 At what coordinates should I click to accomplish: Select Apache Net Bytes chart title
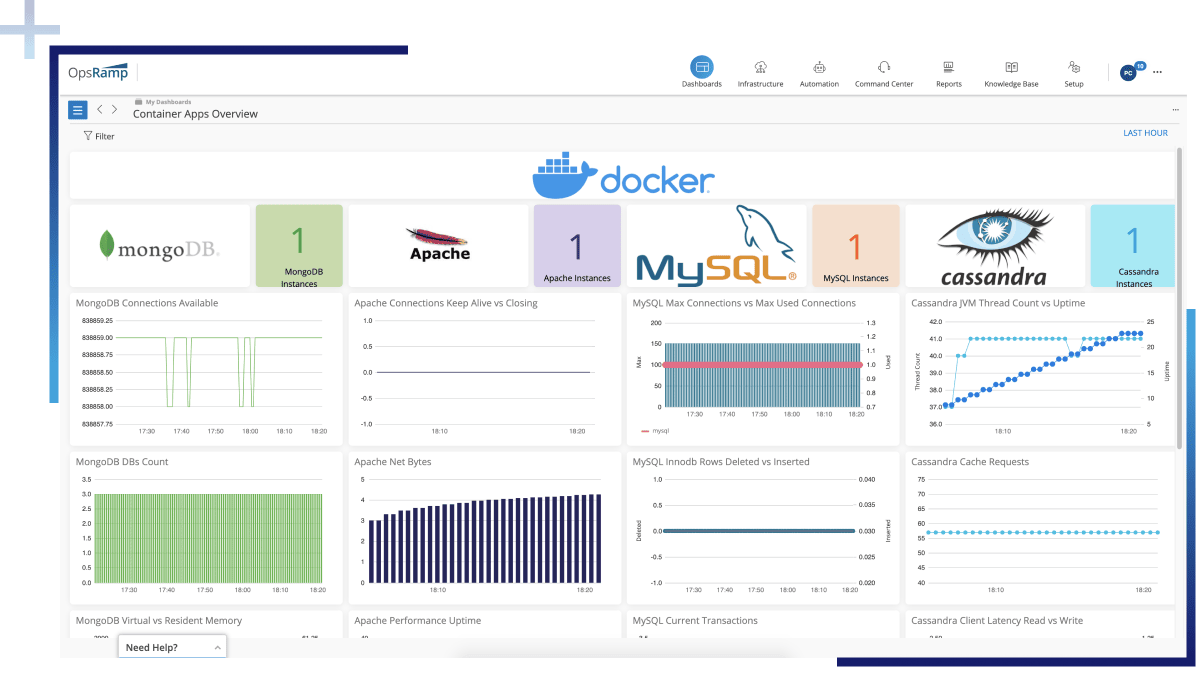(393, 462)
